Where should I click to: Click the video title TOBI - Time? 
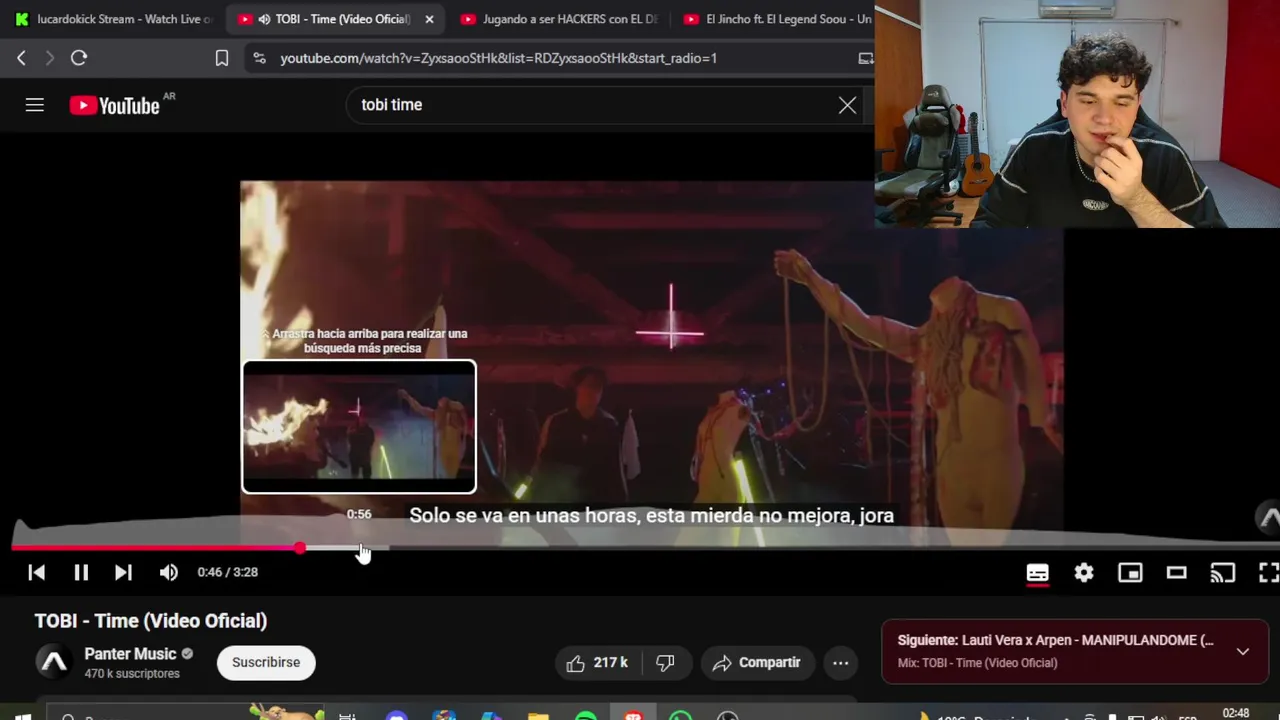151,621
